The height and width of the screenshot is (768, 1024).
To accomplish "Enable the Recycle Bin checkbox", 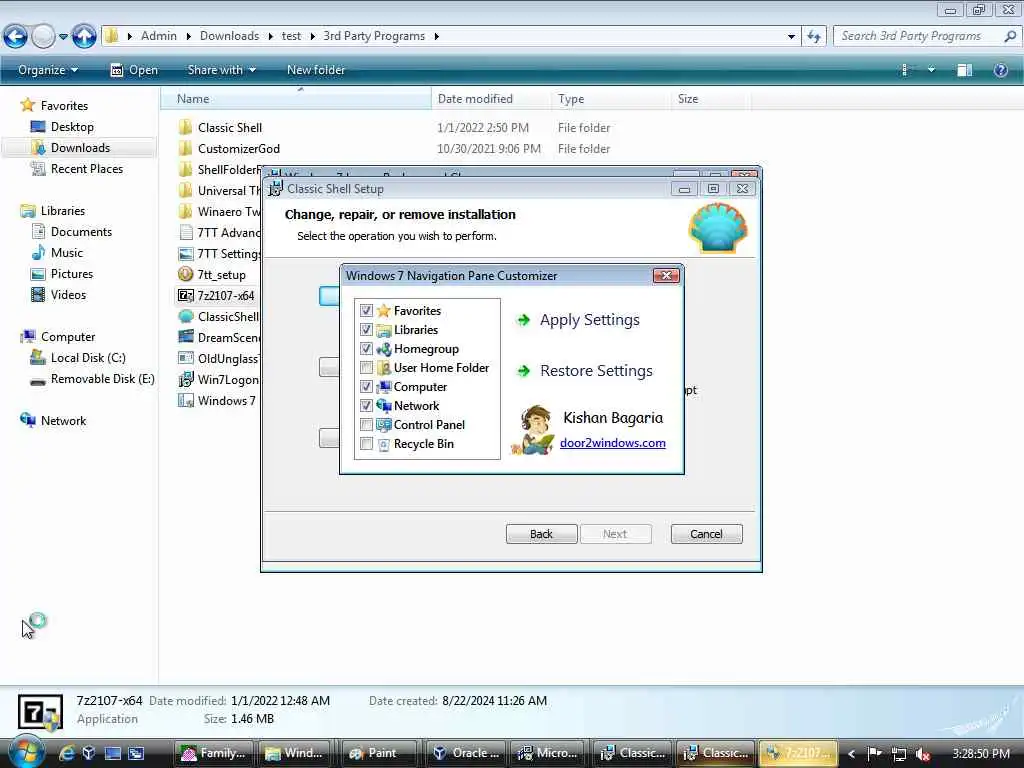I will 366,443.
